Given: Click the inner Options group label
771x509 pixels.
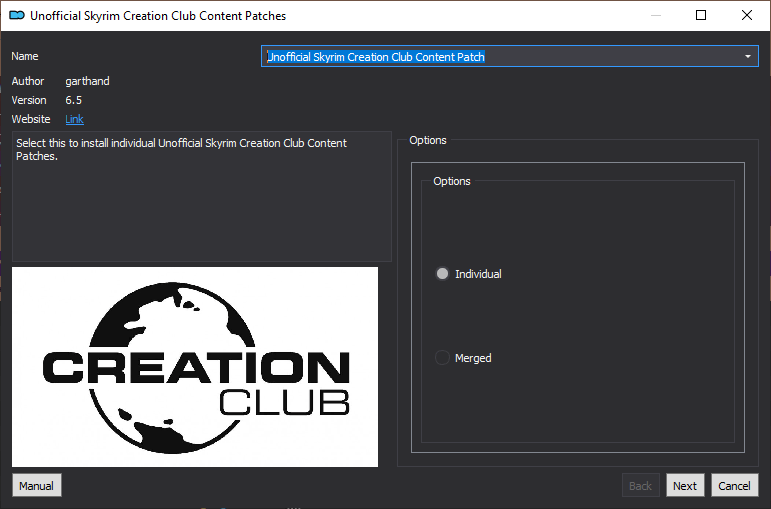Looking at the screenshot, I should pos(451,181).
